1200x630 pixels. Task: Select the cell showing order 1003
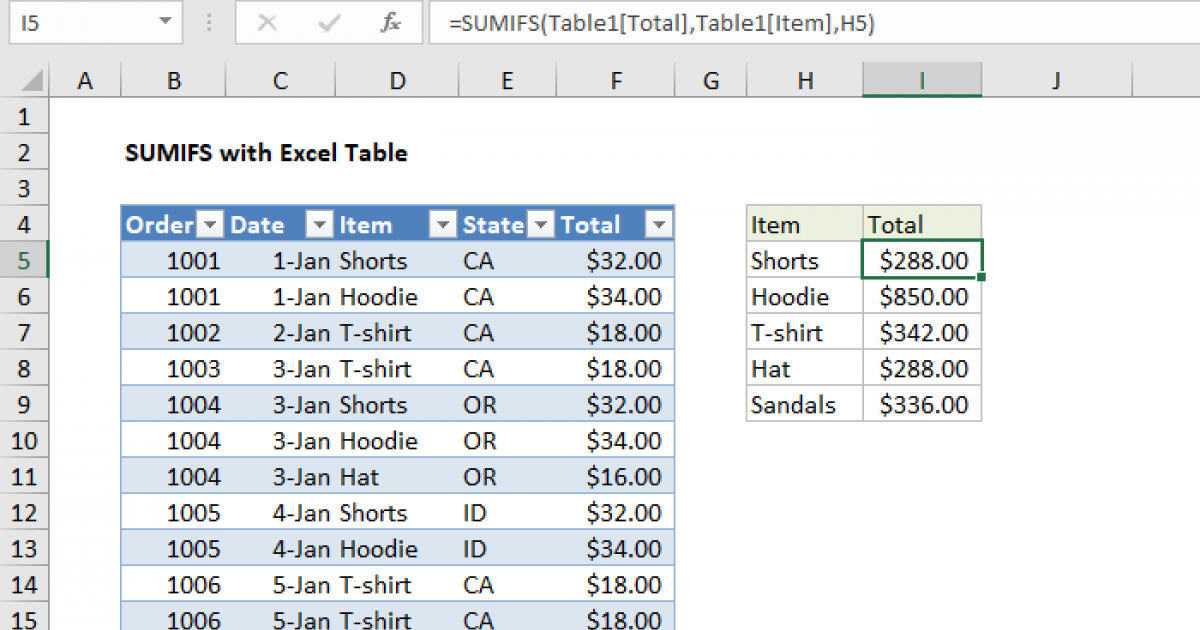173,368
